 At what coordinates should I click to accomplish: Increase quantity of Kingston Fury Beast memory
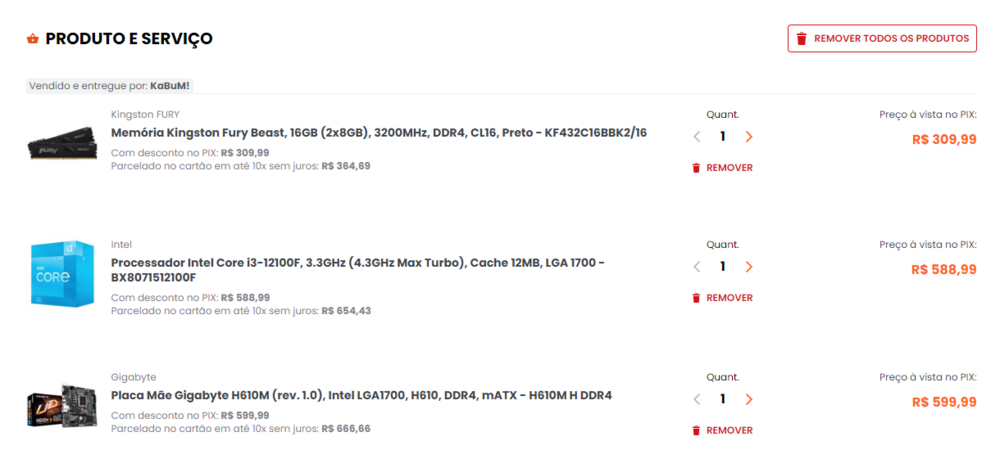coord(749,137)
